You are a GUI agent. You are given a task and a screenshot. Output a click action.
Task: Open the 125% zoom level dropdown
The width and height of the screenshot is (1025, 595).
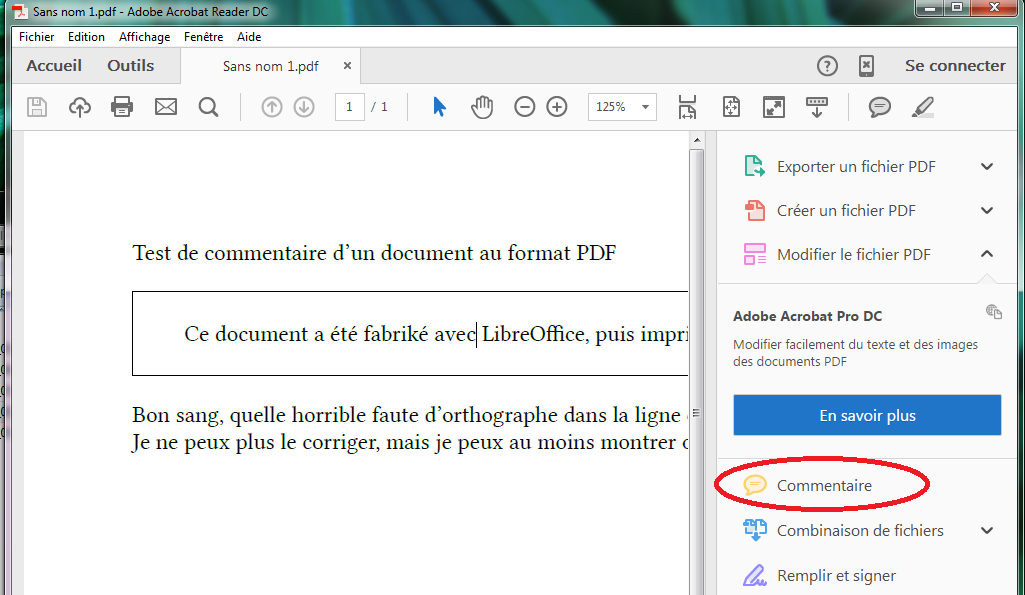[x=622, y=107]
